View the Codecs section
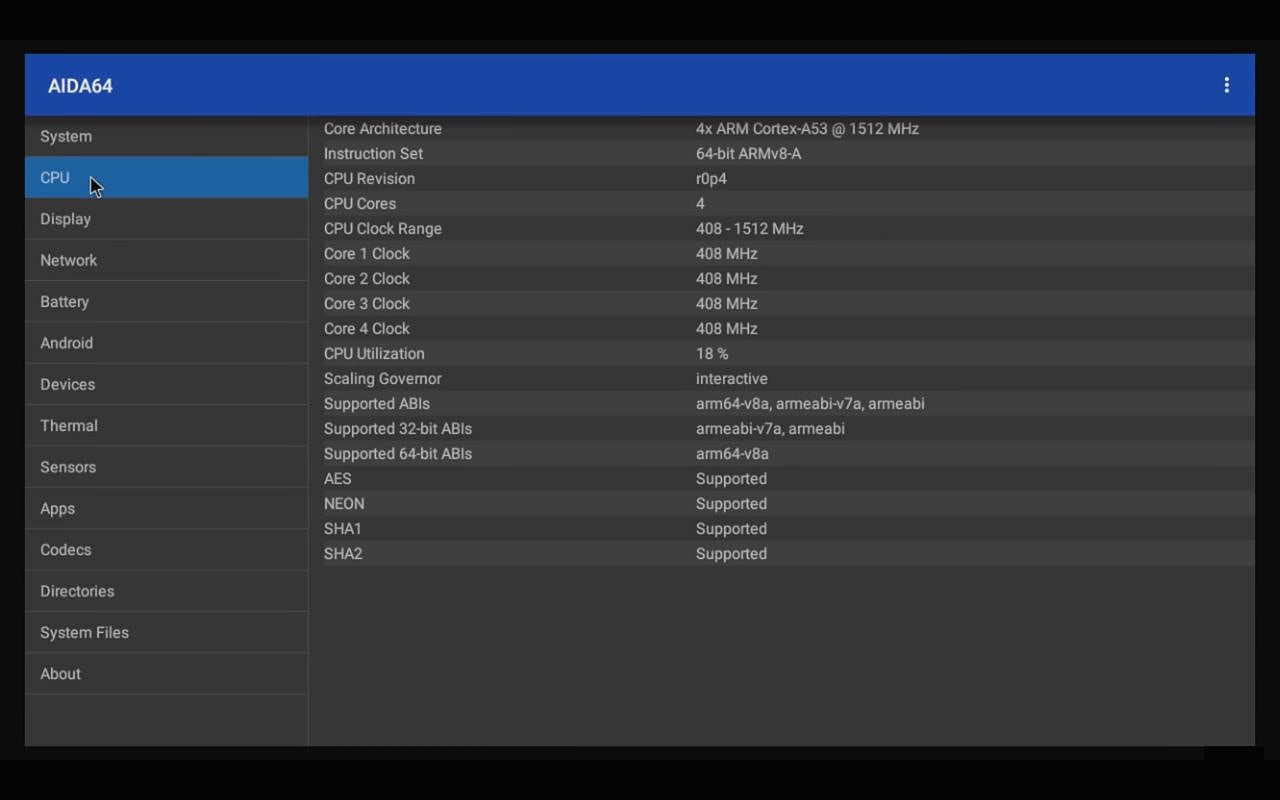The image size is (1280, 800). click(x=166, y=550)
